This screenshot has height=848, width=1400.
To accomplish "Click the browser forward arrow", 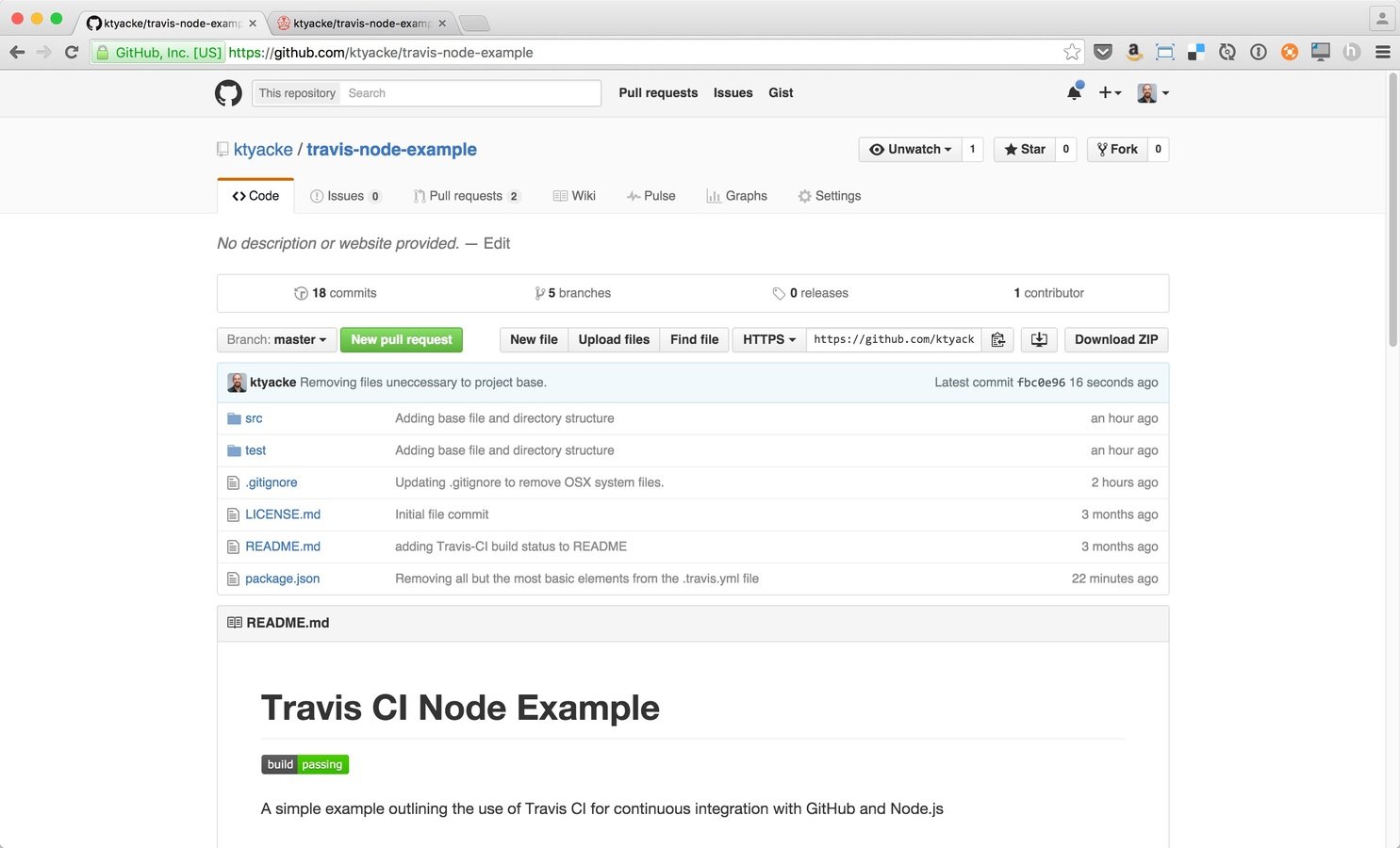I will [43, 52].
